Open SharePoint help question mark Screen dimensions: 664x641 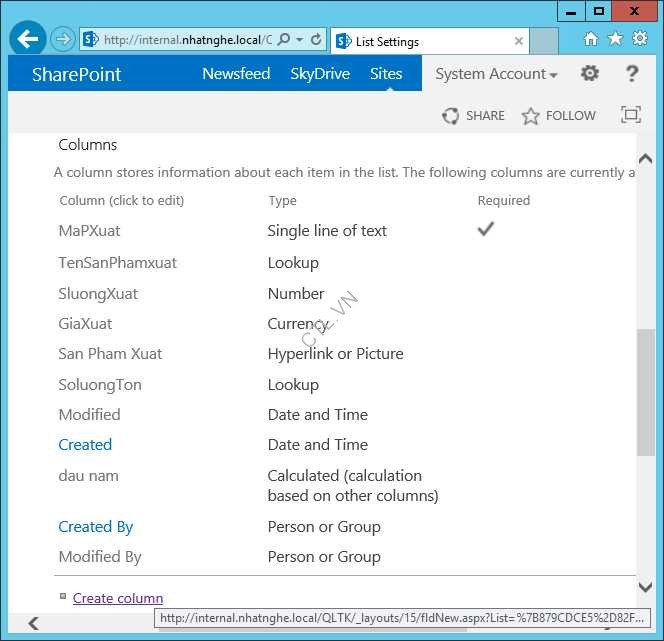pos(632,74)
